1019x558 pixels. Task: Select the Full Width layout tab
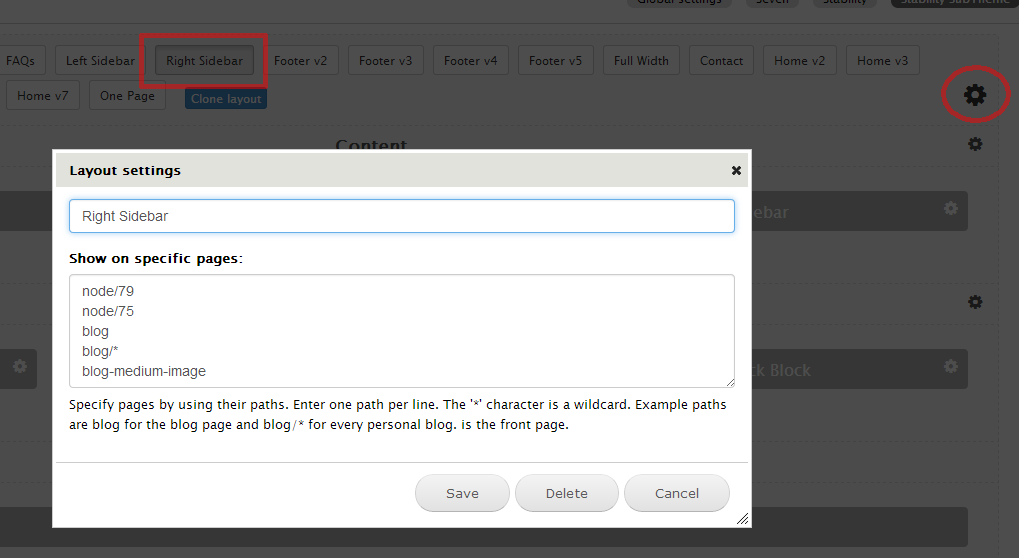click(641, 61)
